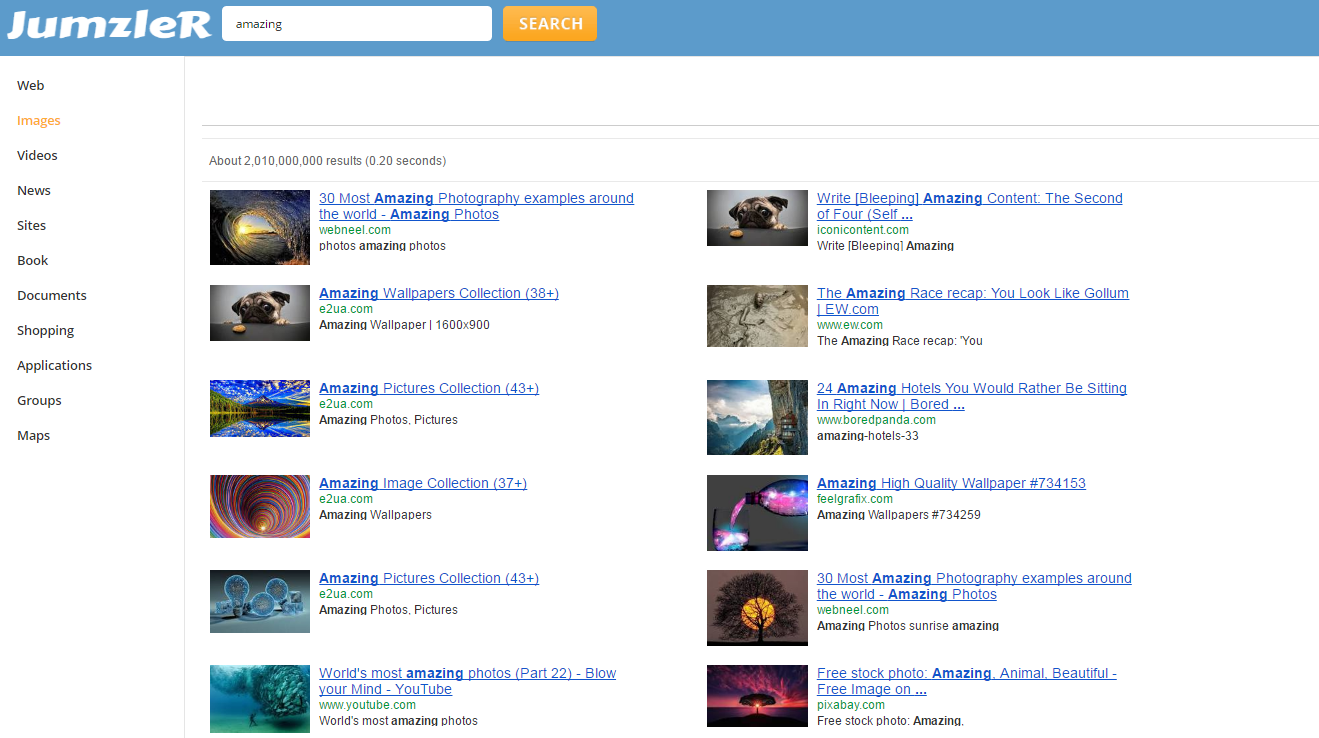The height and width of the screenshot is (738, 1319).
Task: Open 'Amazing Image Collection (37+)' link
Action: (x=423, y=483)
